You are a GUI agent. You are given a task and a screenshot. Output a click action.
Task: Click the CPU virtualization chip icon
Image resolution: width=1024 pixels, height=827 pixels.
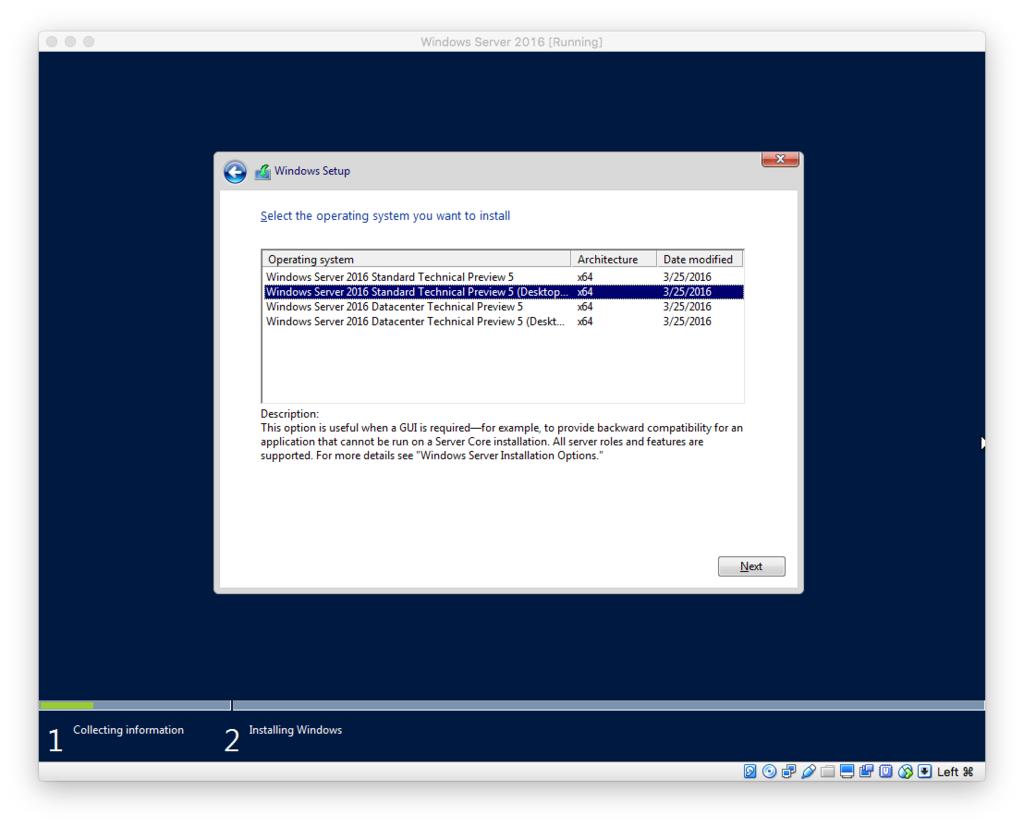coord(886,771)
